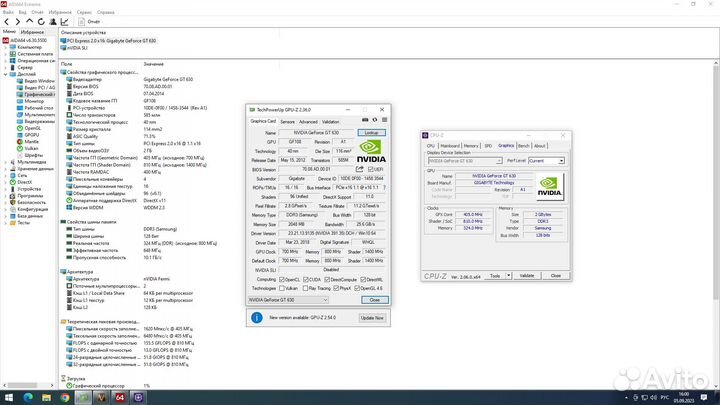Viewport: 720px width, 405px height.
Task: Open Справка menu in AIDA64
Action: (106, 12)
